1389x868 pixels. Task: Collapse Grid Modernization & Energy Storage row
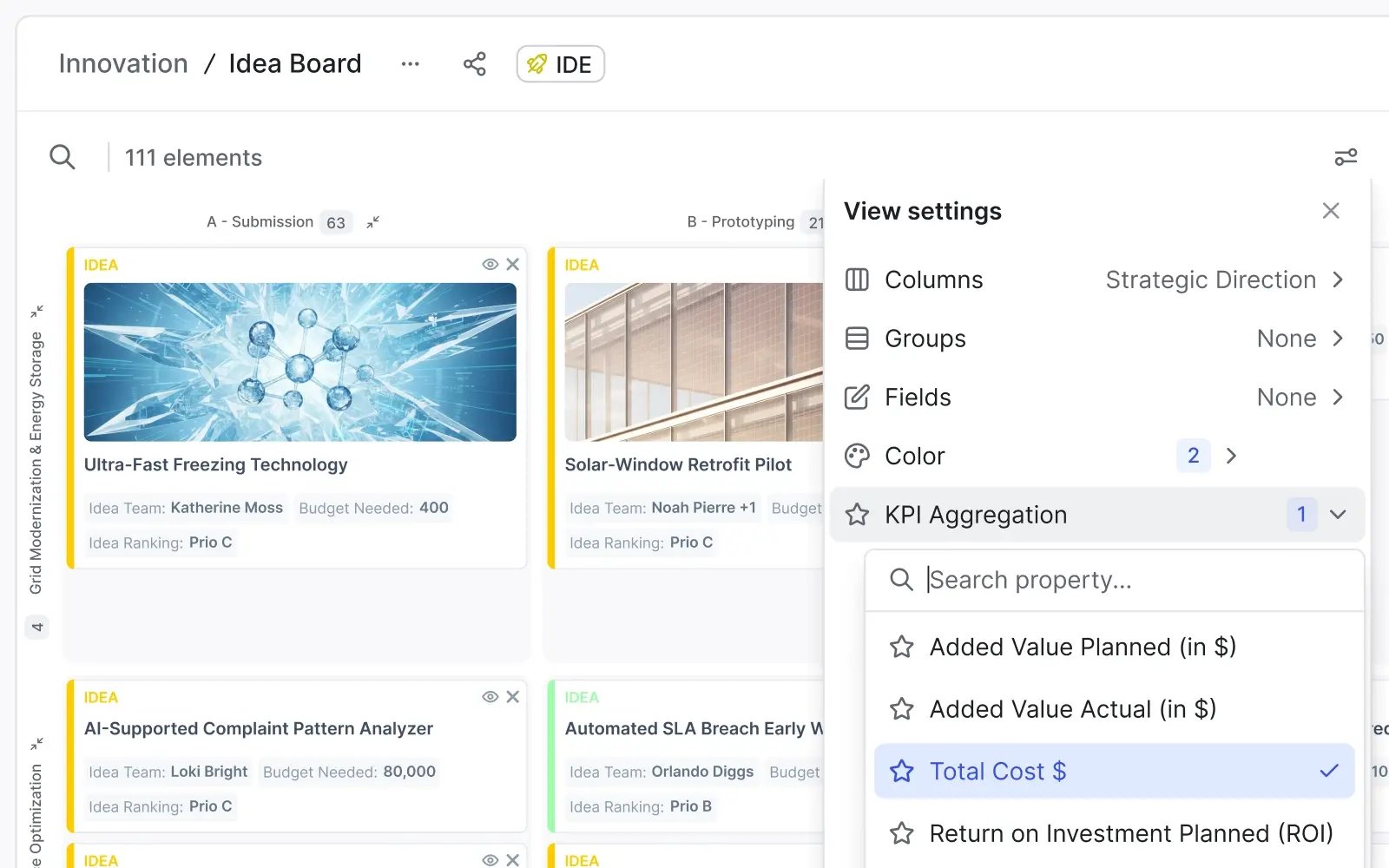pos(36,311)
